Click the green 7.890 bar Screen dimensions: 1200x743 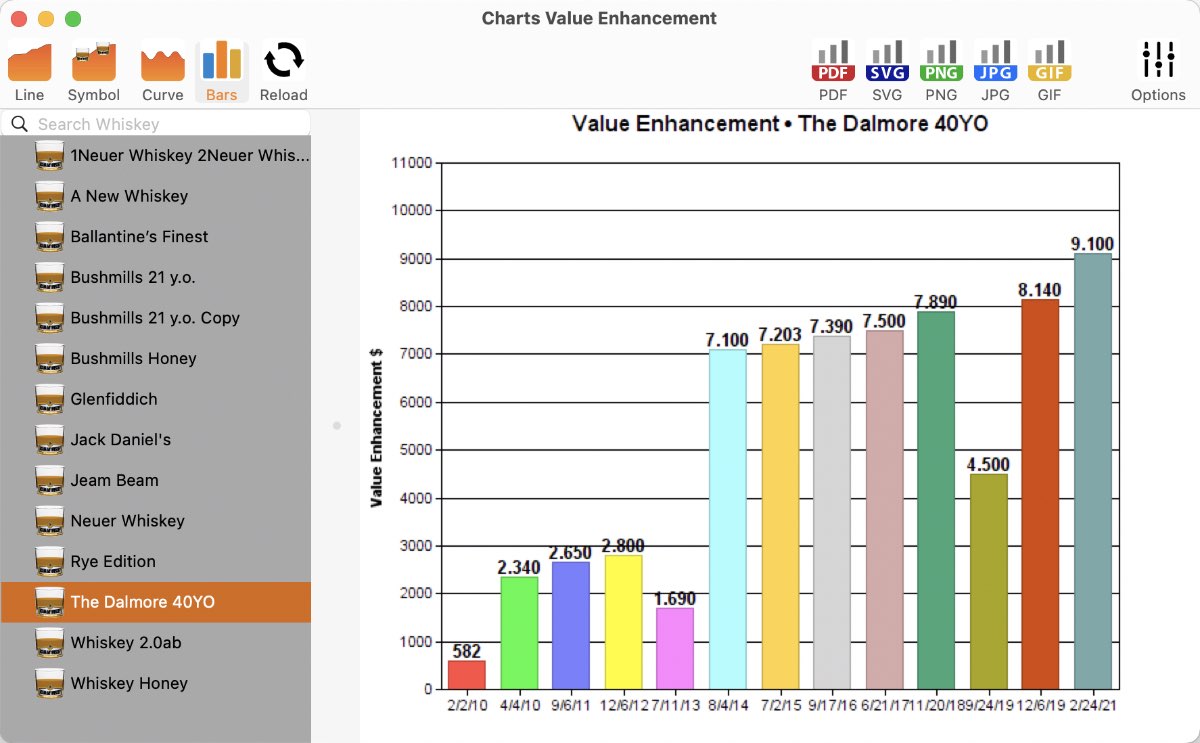click(x=936, y=500)
